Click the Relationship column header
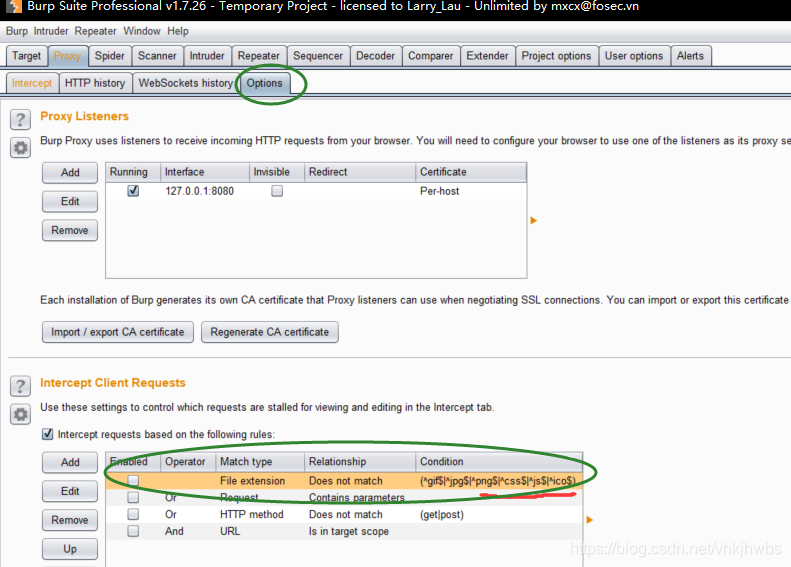 pos(360,462)
